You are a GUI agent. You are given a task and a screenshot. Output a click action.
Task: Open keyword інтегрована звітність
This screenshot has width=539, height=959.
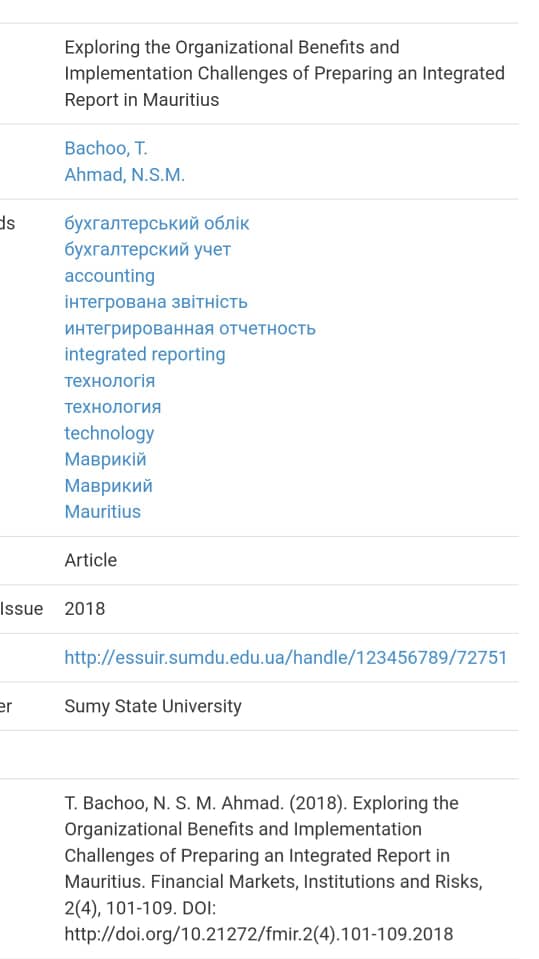pyautogui.click(x=156, y=302)
